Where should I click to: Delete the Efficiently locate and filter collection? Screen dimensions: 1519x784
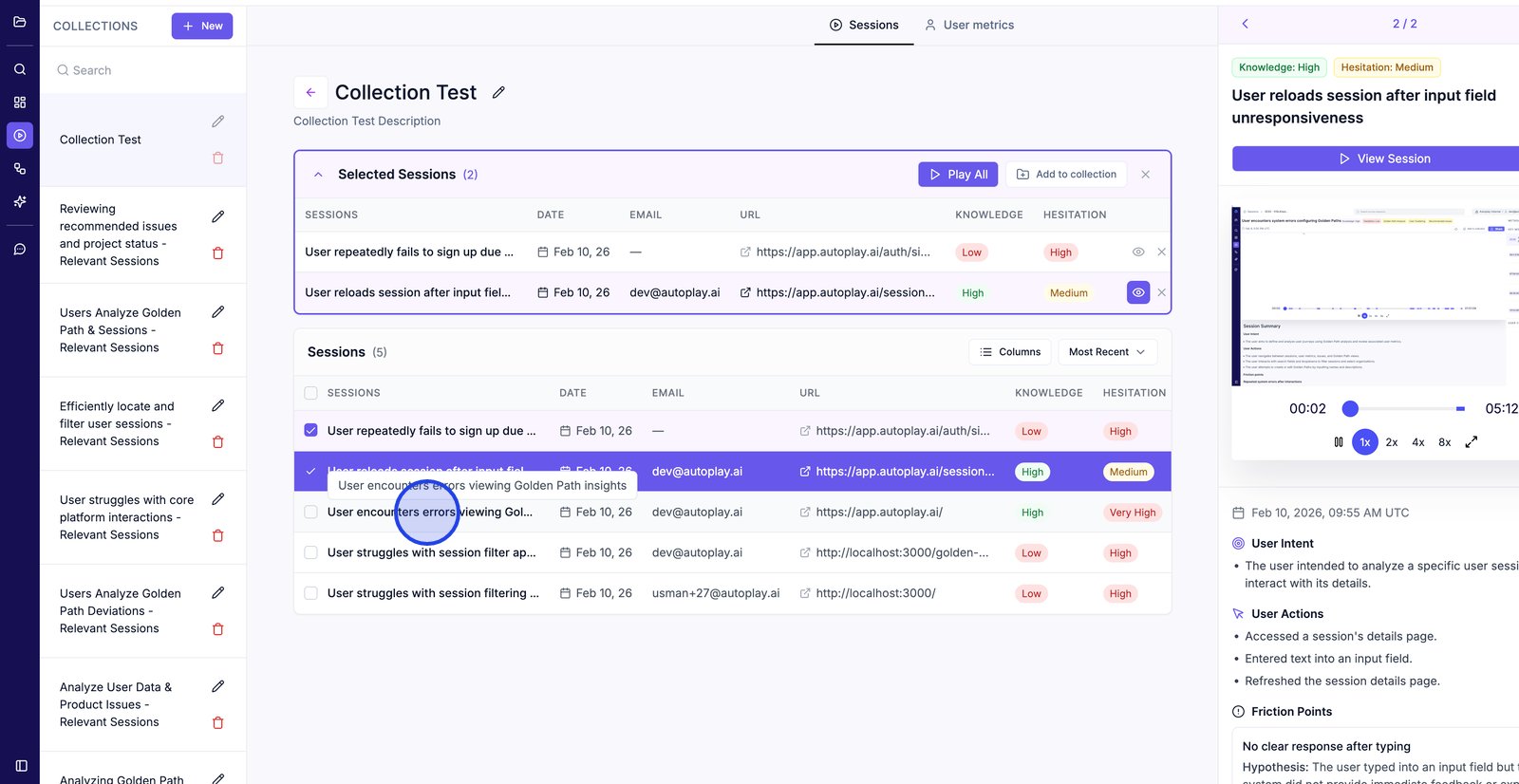[218, 442]
